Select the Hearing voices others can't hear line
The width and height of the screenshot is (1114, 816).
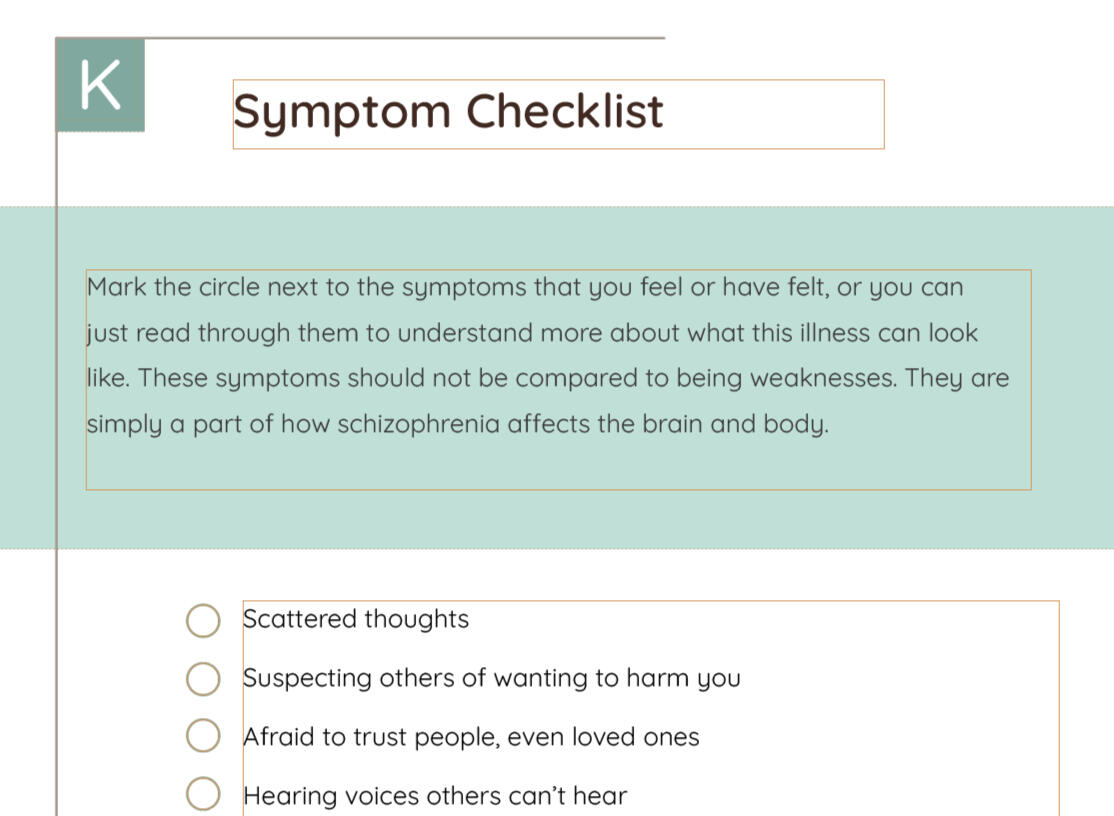[435, 796]
